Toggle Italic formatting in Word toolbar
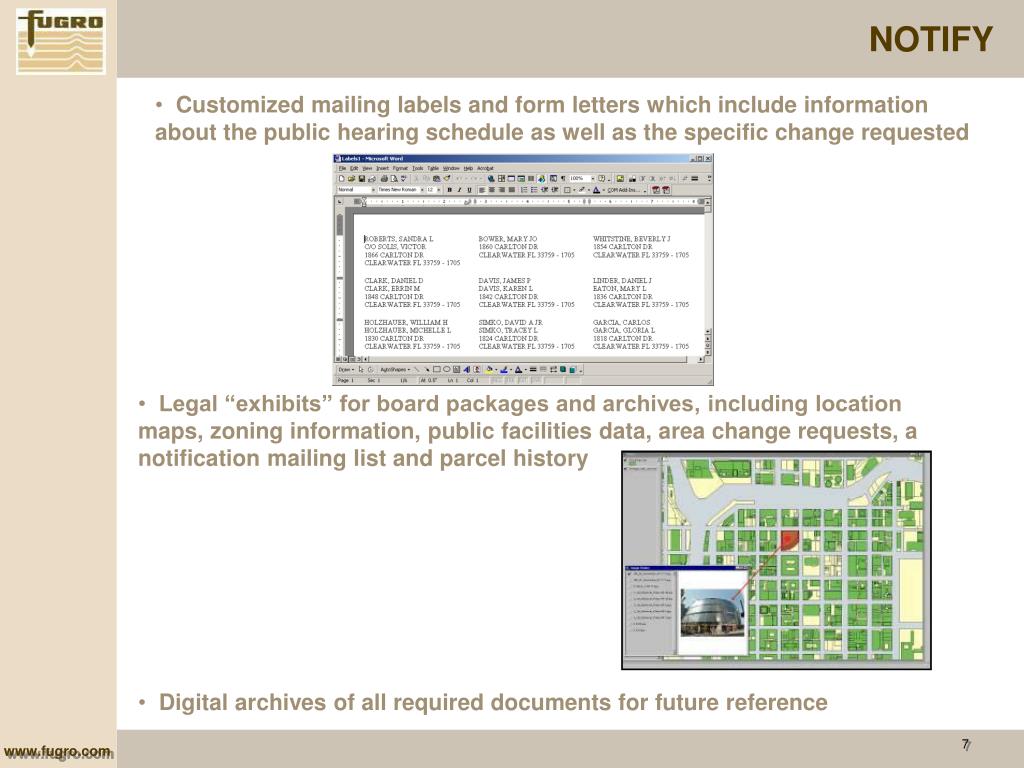 pos(459,189)
